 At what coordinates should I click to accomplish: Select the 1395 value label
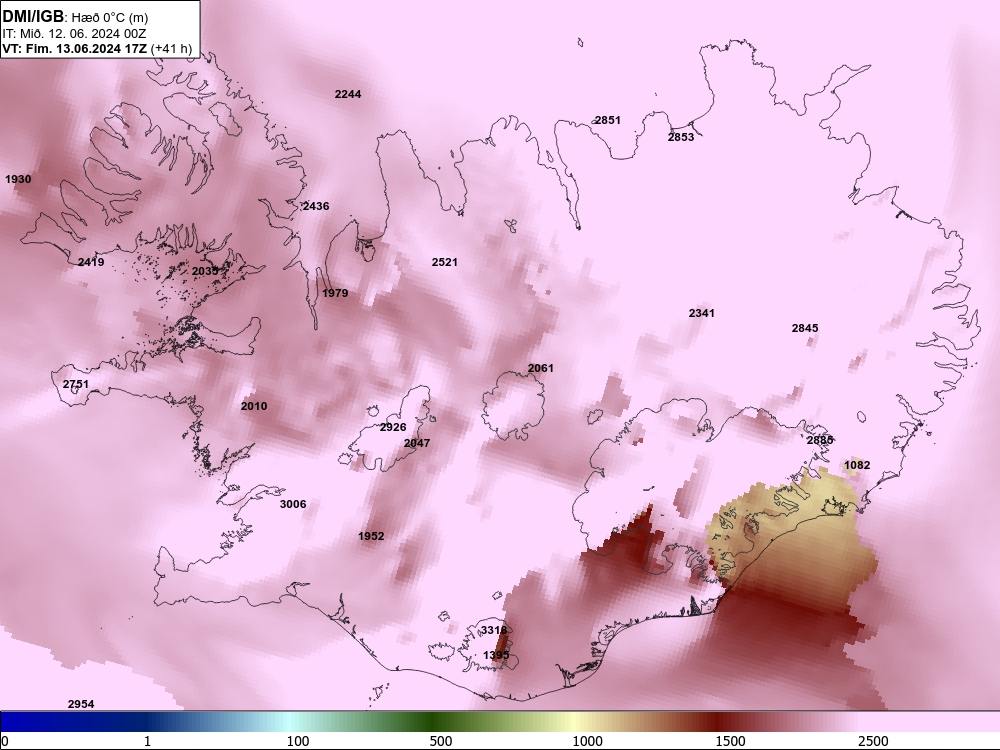pos(496,656)
